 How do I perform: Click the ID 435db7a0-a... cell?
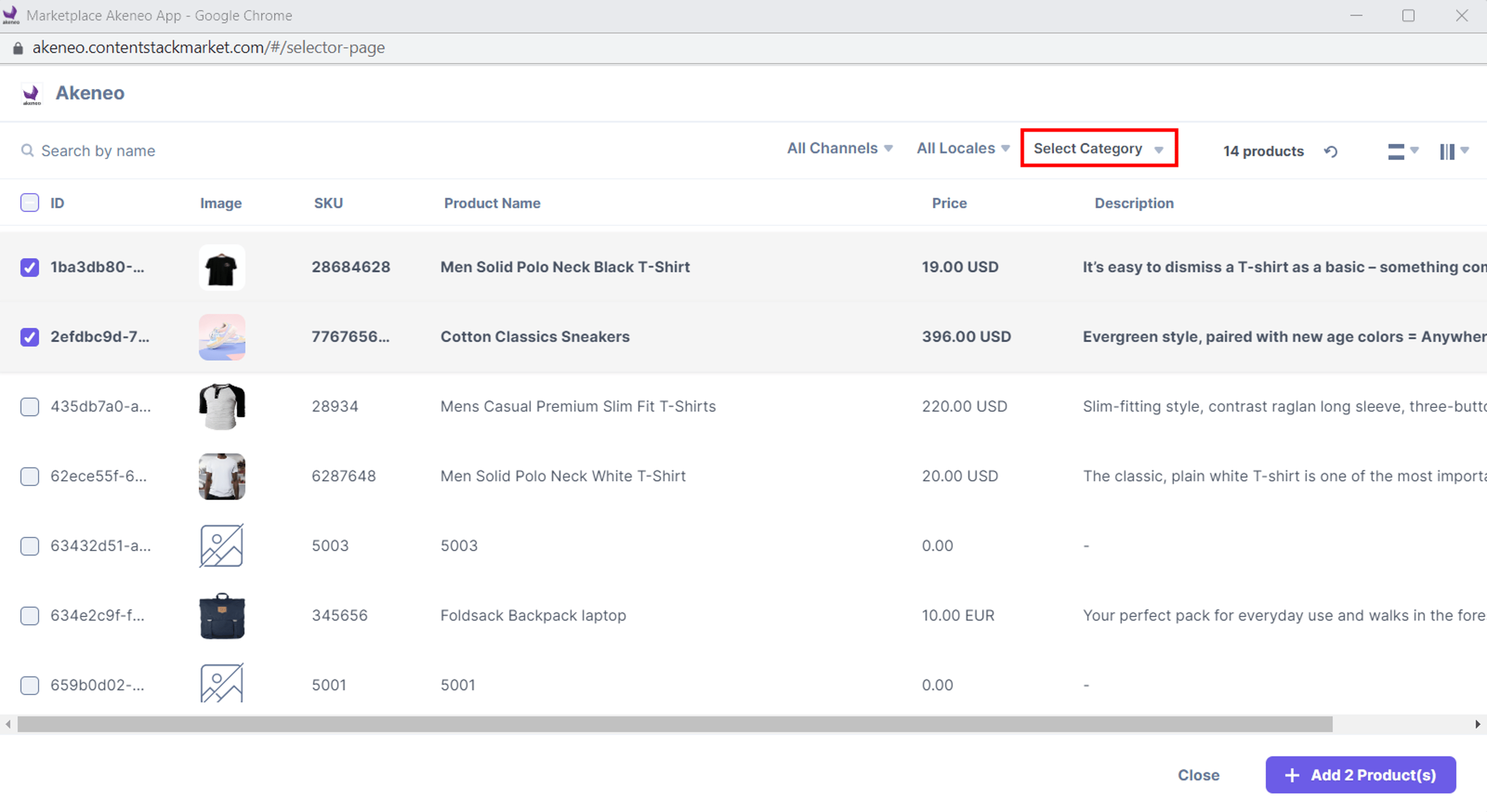click(100, 407)
